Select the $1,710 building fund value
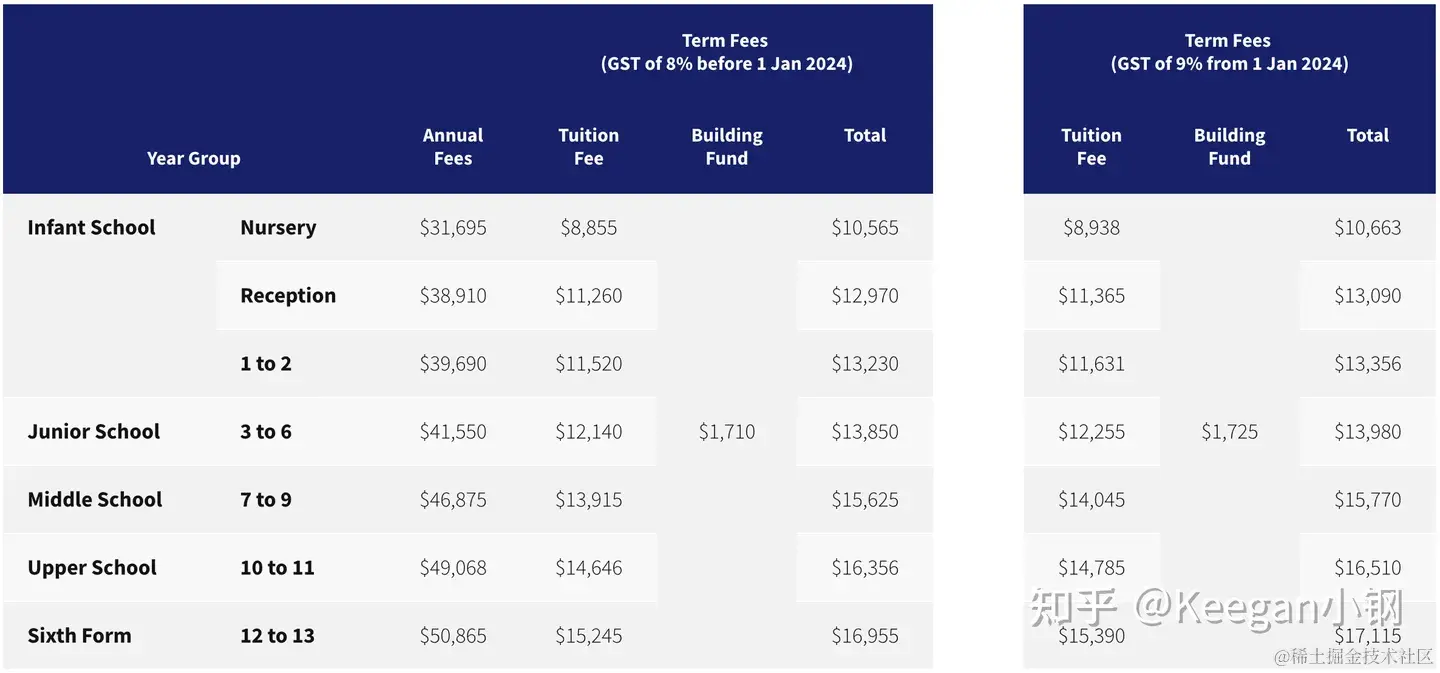1440x673 pixels. point(726,431)
